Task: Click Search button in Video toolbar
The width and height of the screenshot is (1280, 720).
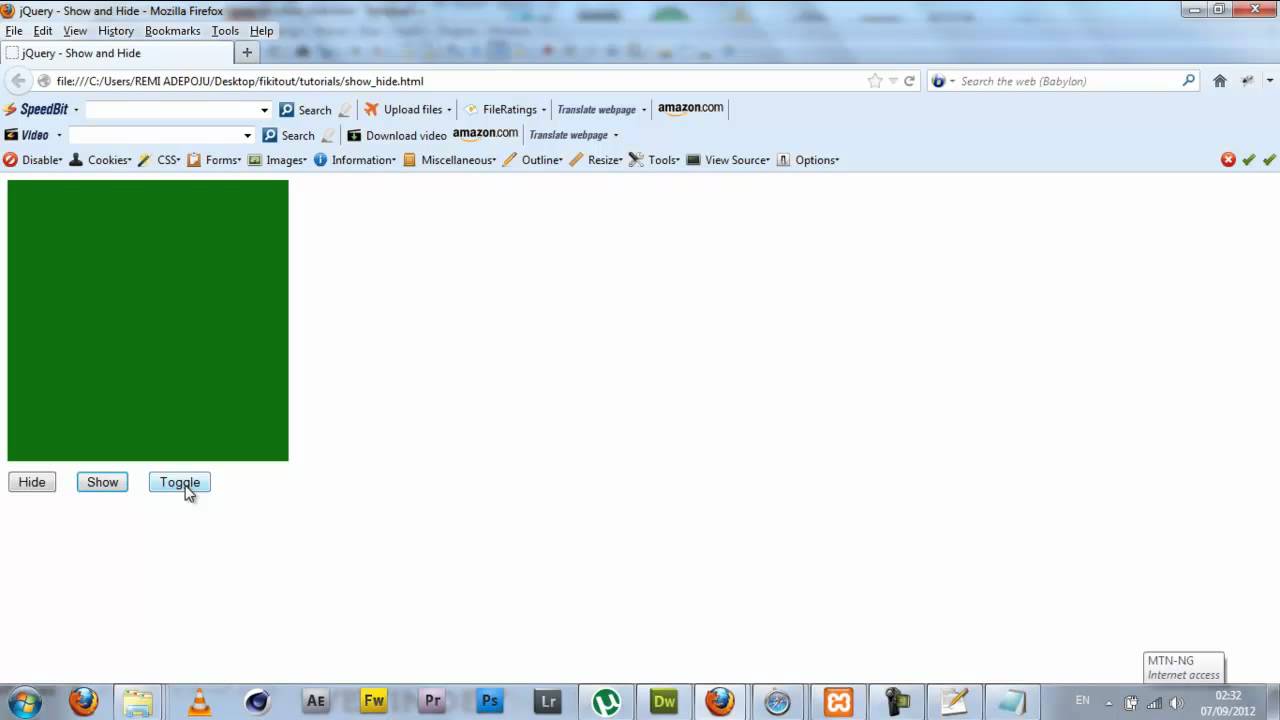Action: (289, 135)
